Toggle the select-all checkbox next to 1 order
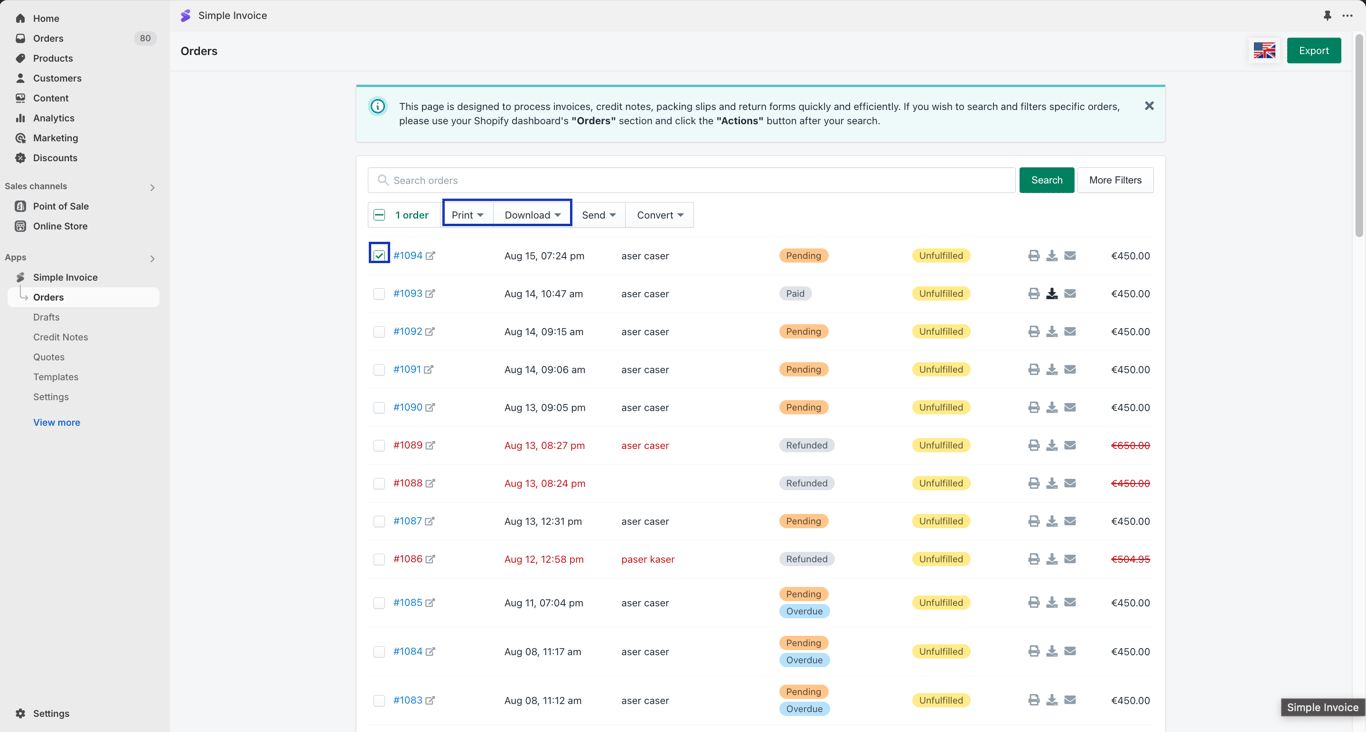1366x732 pixels. click(x=379, y=215)
